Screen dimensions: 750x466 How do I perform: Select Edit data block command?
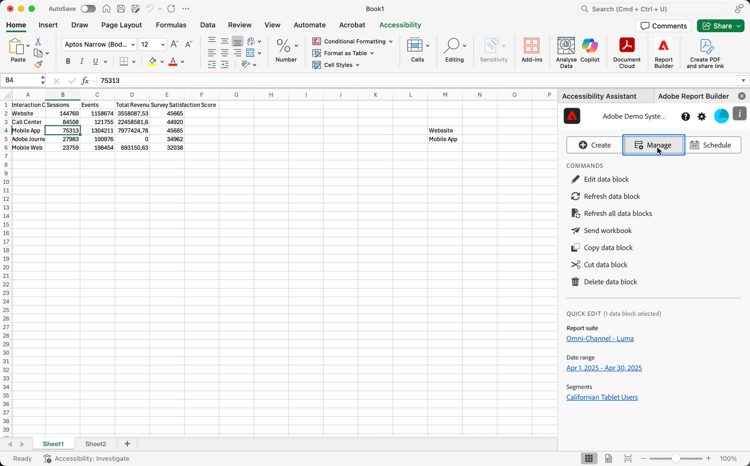point(600,179)
